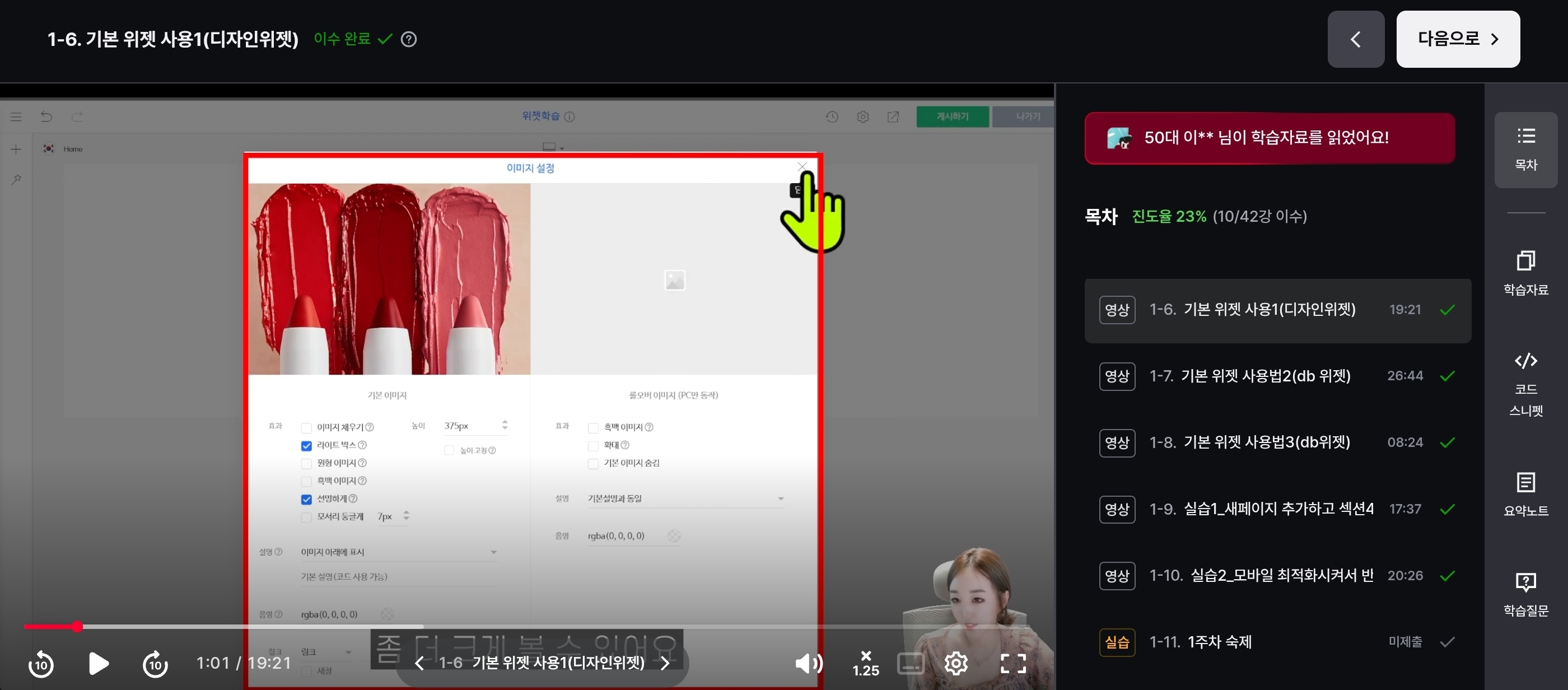The width and height of the screenshot is (1568, 690).
Task: Click the 기본 설명 text input field
Action: [x=399, y=577]
